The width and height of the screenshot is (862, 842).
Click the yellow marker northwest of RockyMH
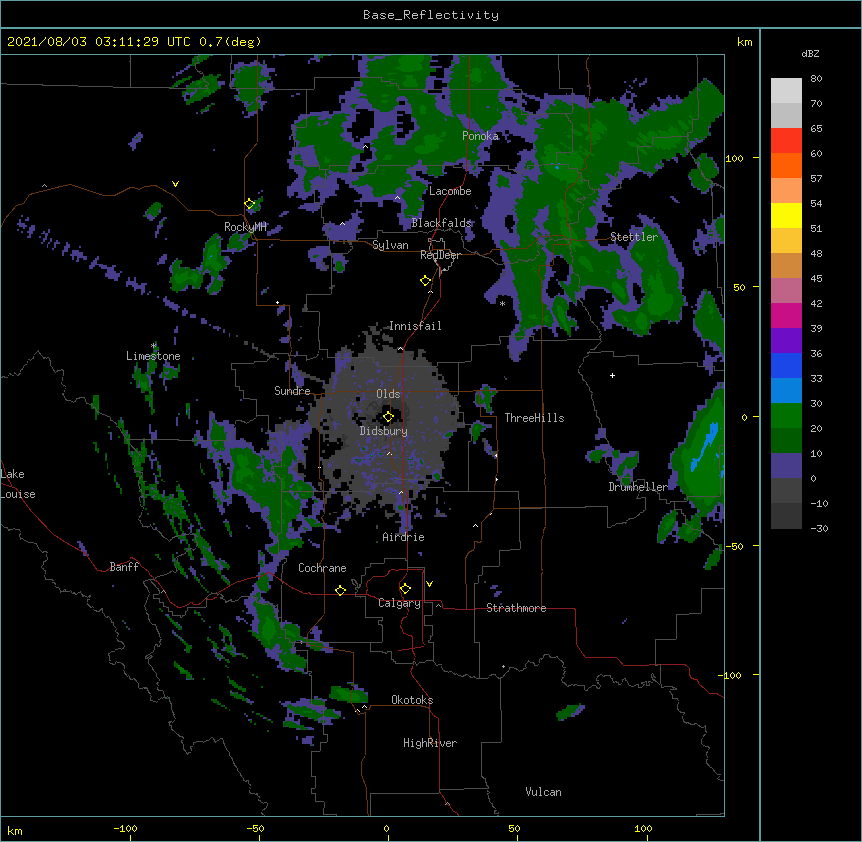tap(250, 204)
